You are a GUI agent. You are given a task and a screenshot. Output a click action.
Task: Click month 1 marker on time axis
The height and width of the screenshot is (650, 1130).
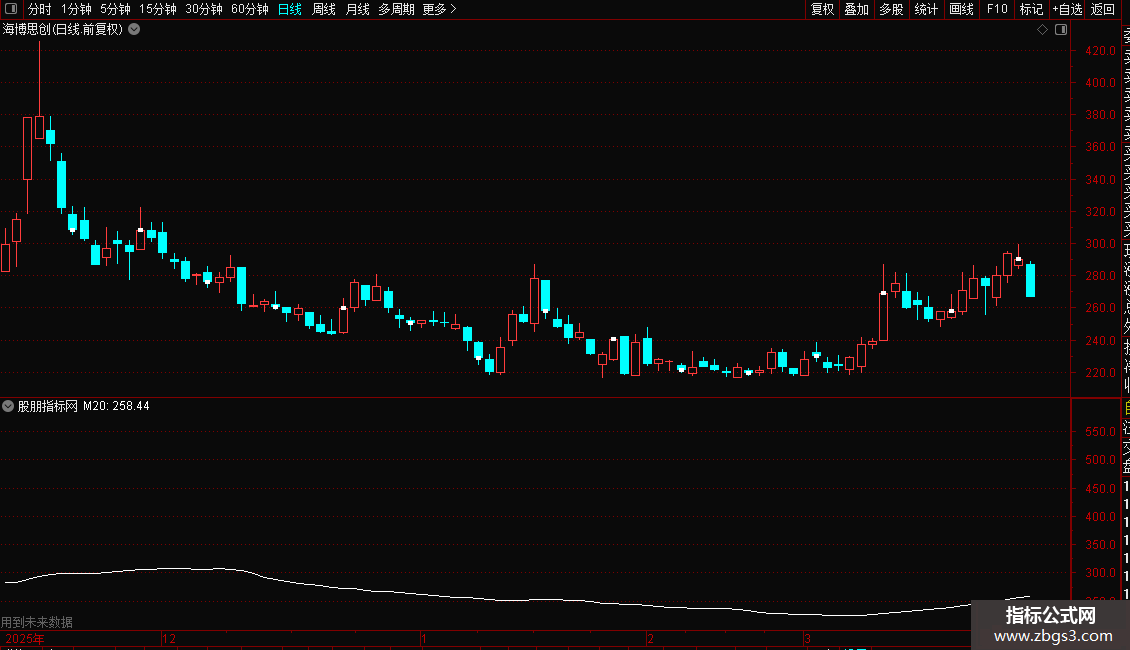[x=424, y=638]
